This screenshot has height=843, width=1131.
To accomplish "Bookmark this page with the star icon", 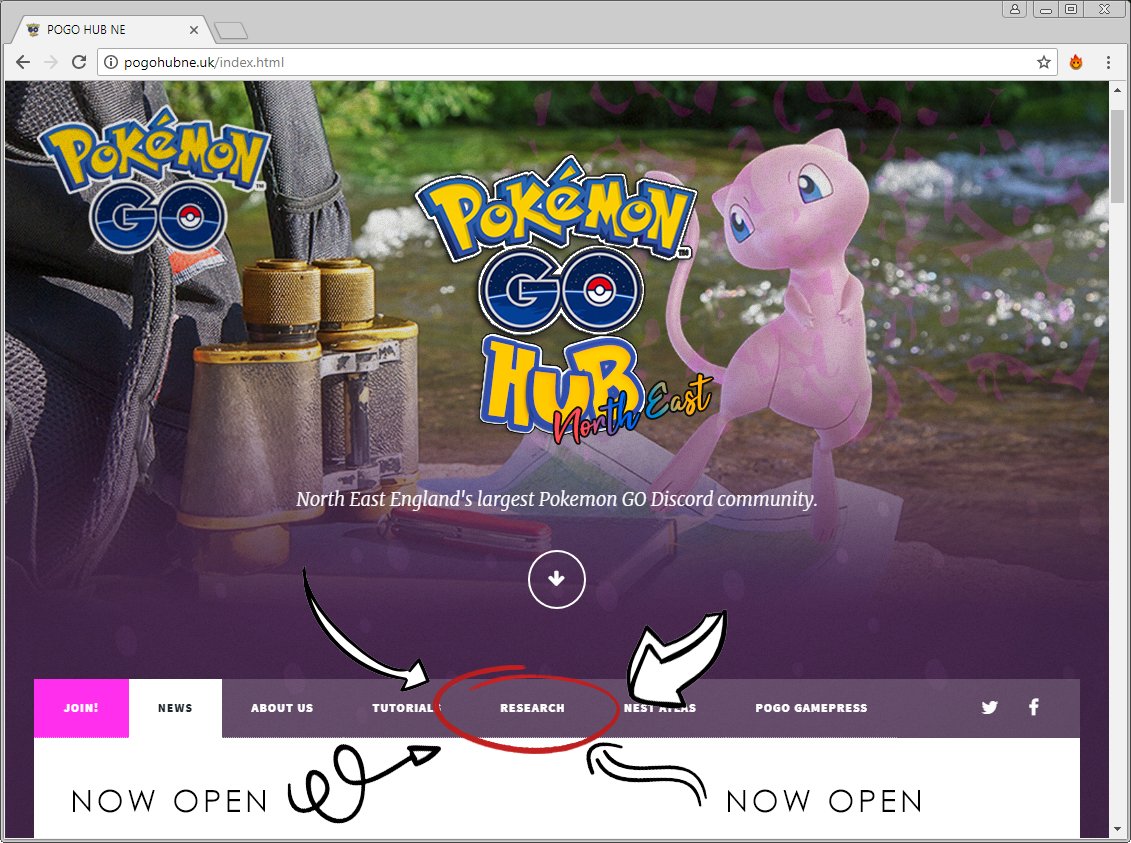I will (x=1044, y=62).
